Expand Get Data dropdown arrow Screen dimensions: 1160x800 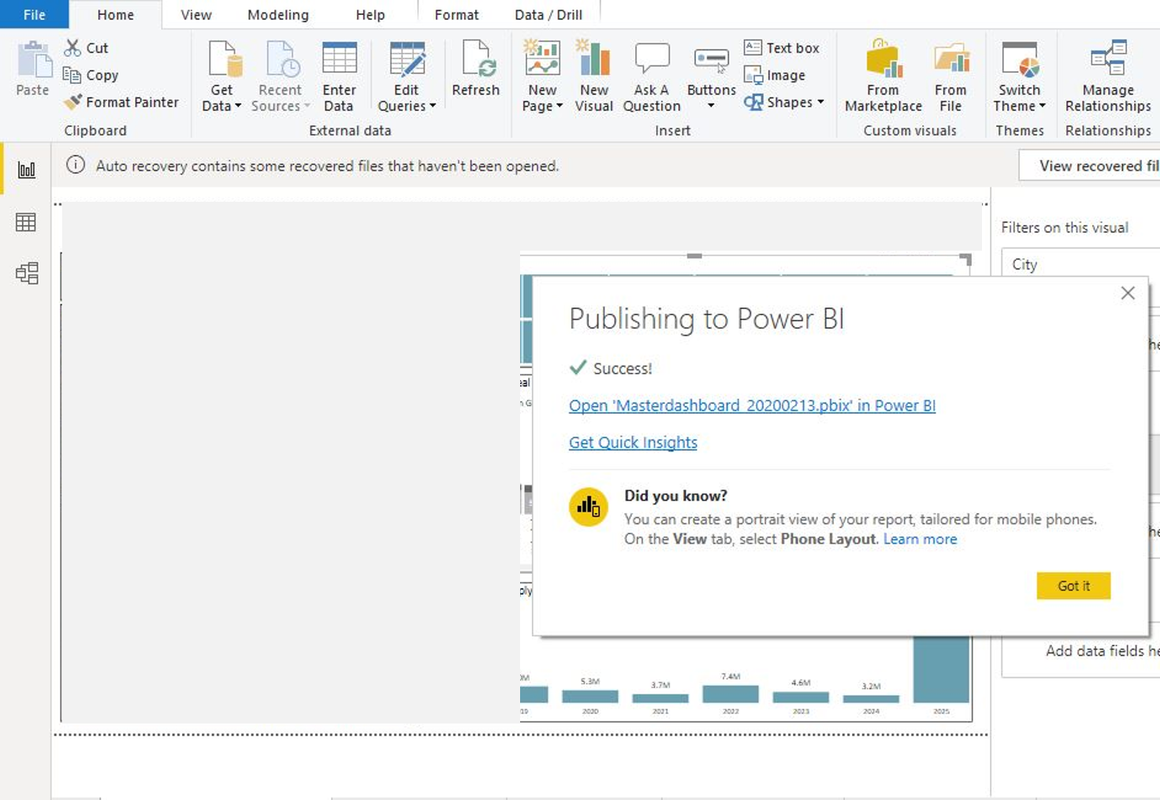pos(238,107)
